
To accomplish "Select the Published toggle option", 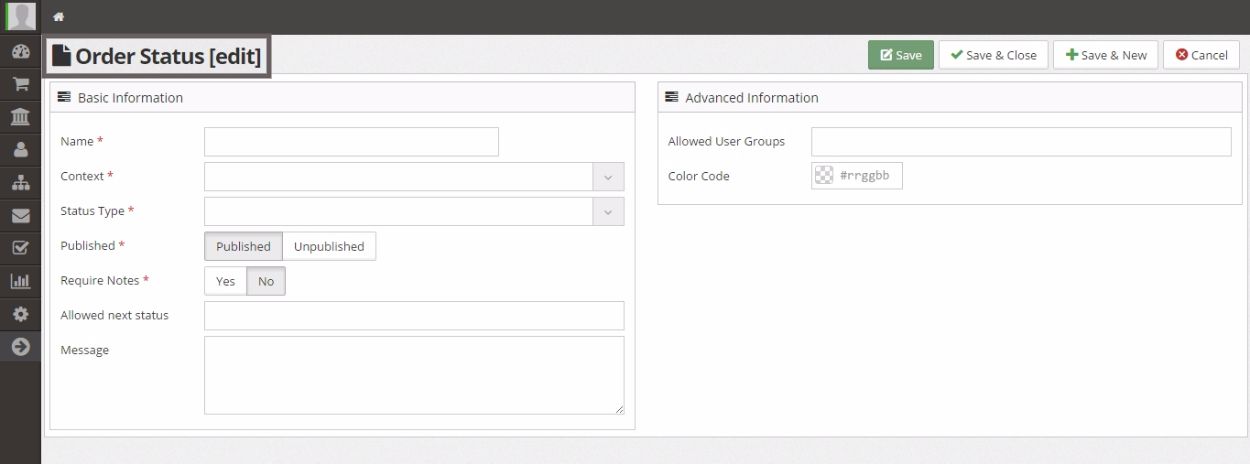I will 243,246.
